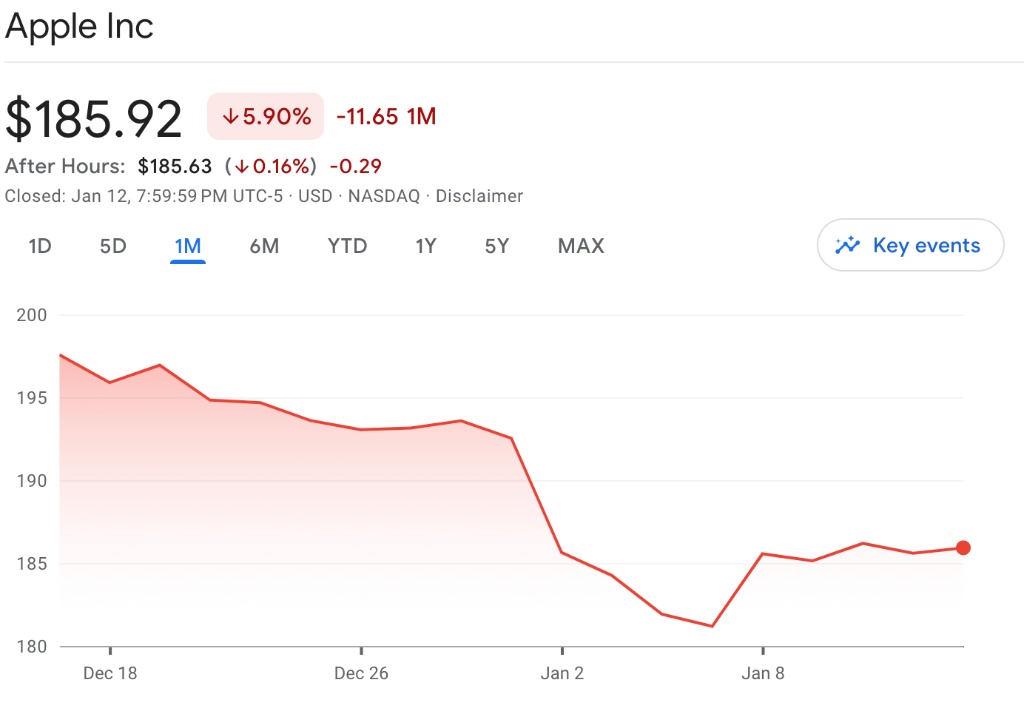
Task: View the 5Y price history
Action: [x=497, y=246]
